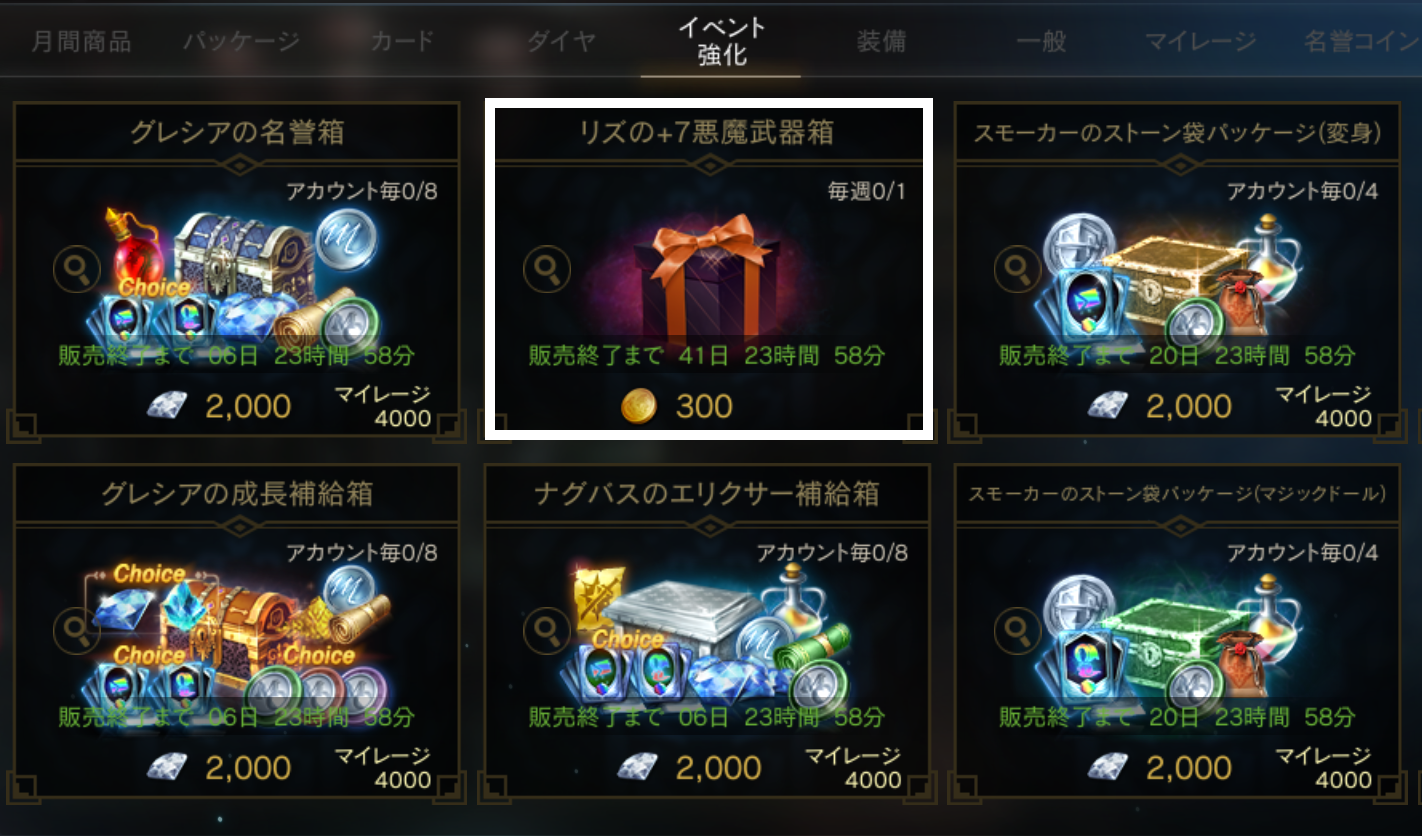Image resolution: width=1422 pixels, height=836 pixels.
Task: Click the gold coin icon priced 300
Action: tap(638, 406)
